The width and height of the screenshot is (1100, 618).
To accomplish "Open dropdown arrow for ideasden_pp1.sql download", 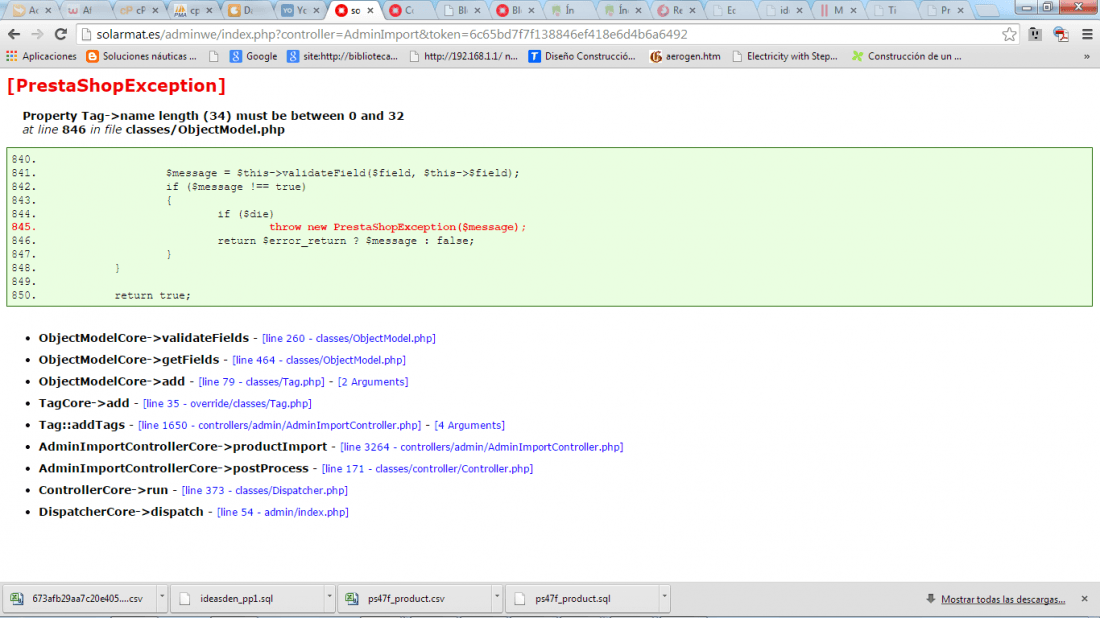I will [x=329, y=598].
